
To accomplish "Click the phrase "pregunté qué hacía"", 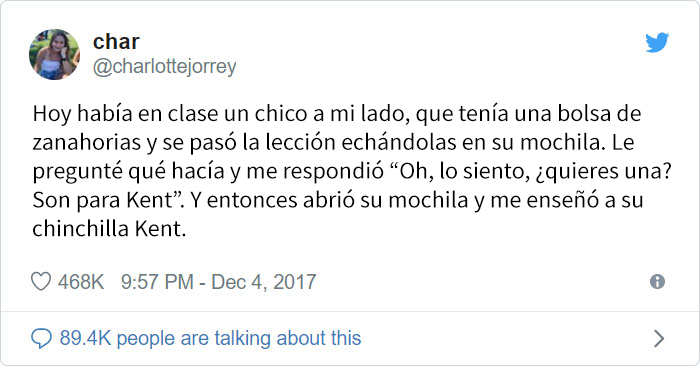I will pyautogui.click(x=128, y=172).
